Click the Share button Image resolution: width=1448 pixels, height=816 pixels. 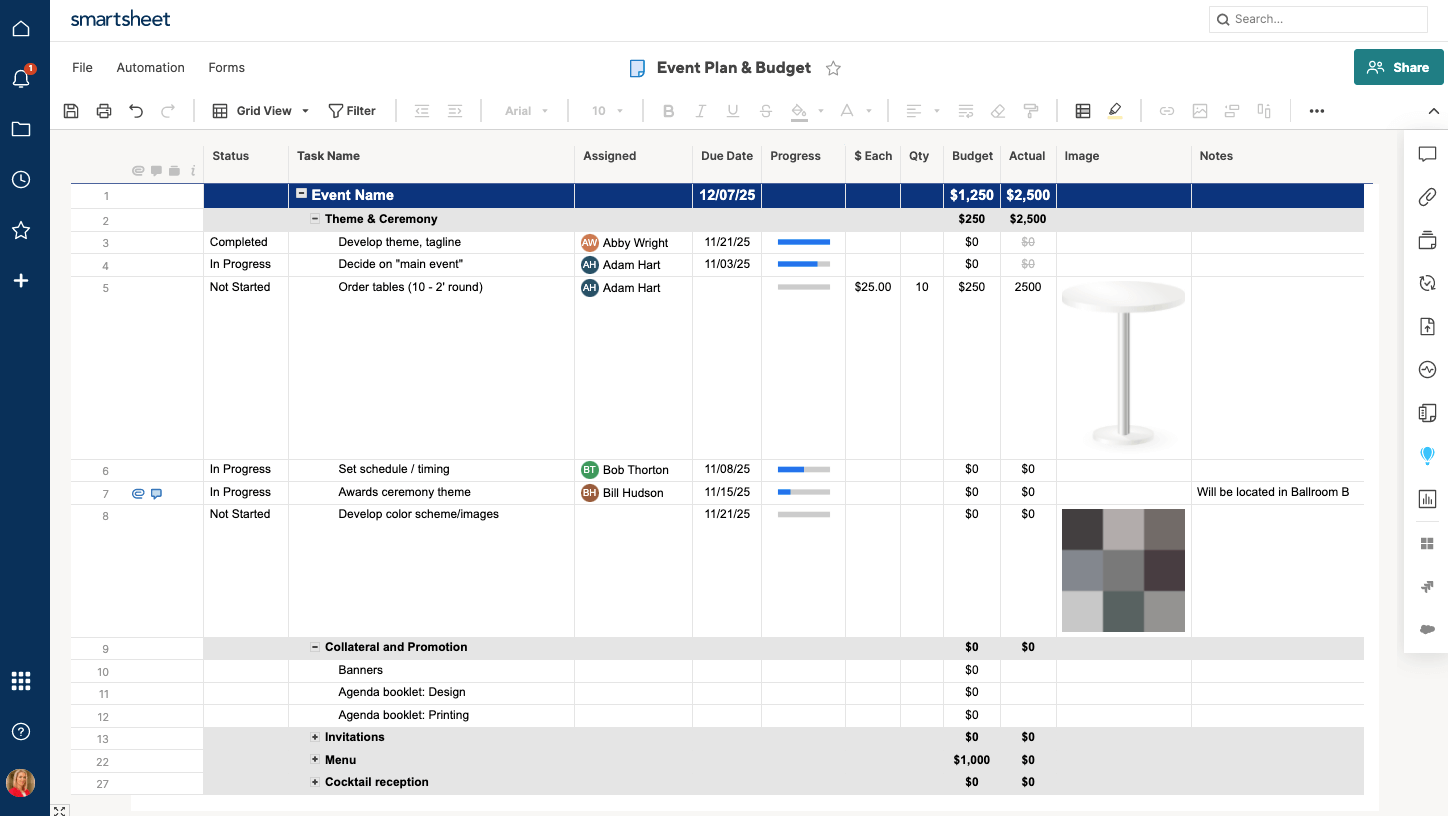click(x=1398, y=67)
